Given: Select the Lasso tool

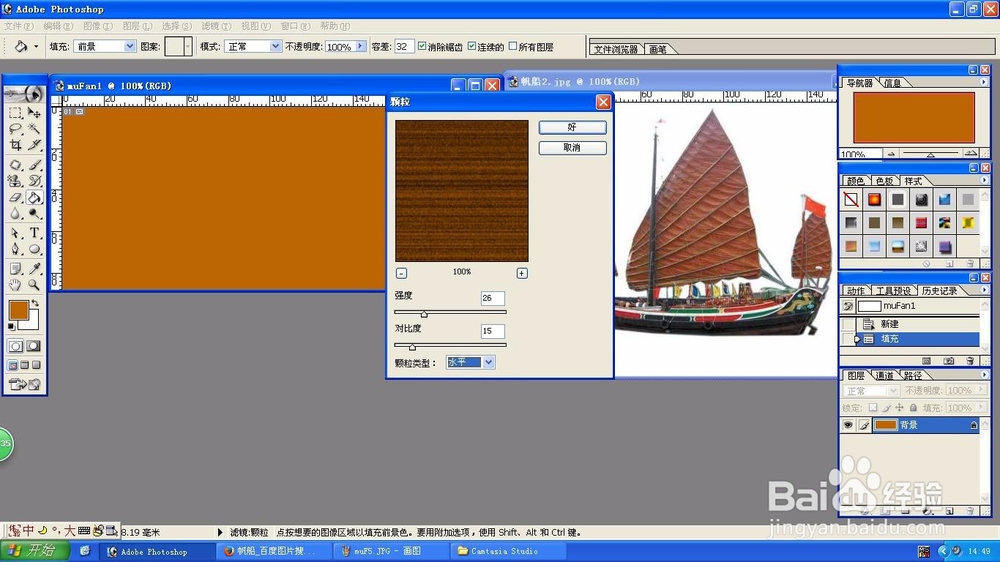Looking at the screenshot, I should (15, 129).
